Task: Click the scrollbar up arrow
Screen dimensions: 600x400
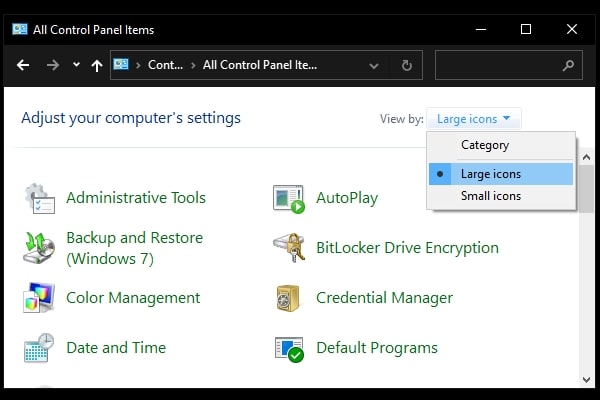Action: point(586,157)
